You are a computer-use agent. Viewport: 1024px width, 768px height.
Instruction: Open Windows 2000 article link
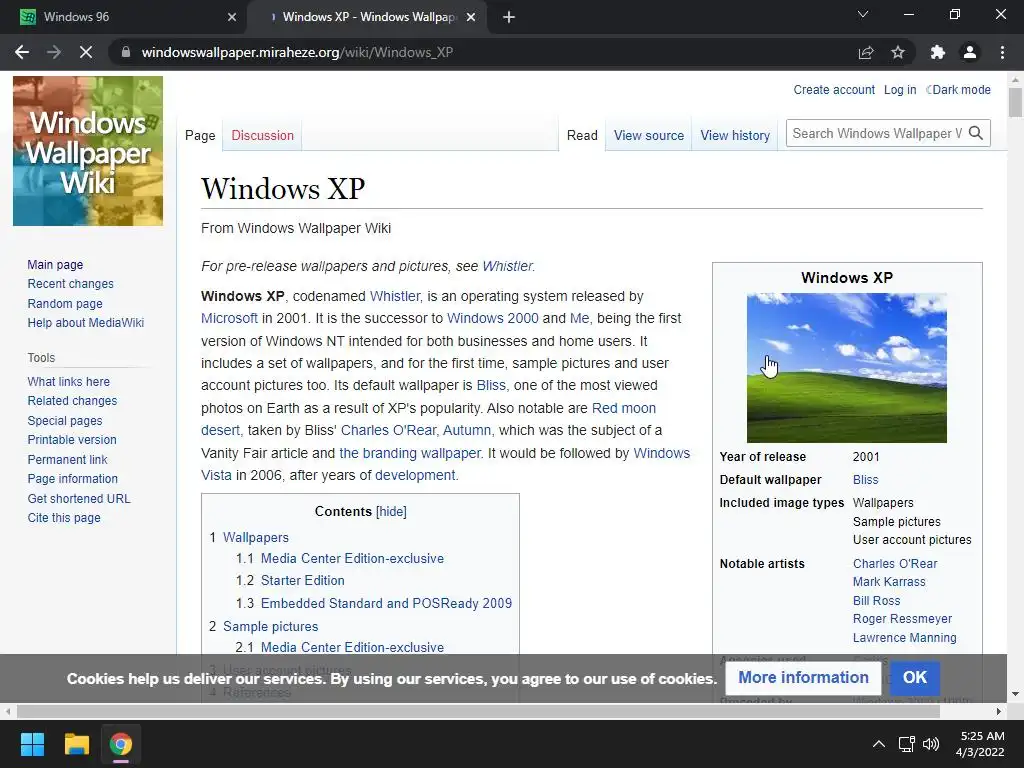(492, 318)
